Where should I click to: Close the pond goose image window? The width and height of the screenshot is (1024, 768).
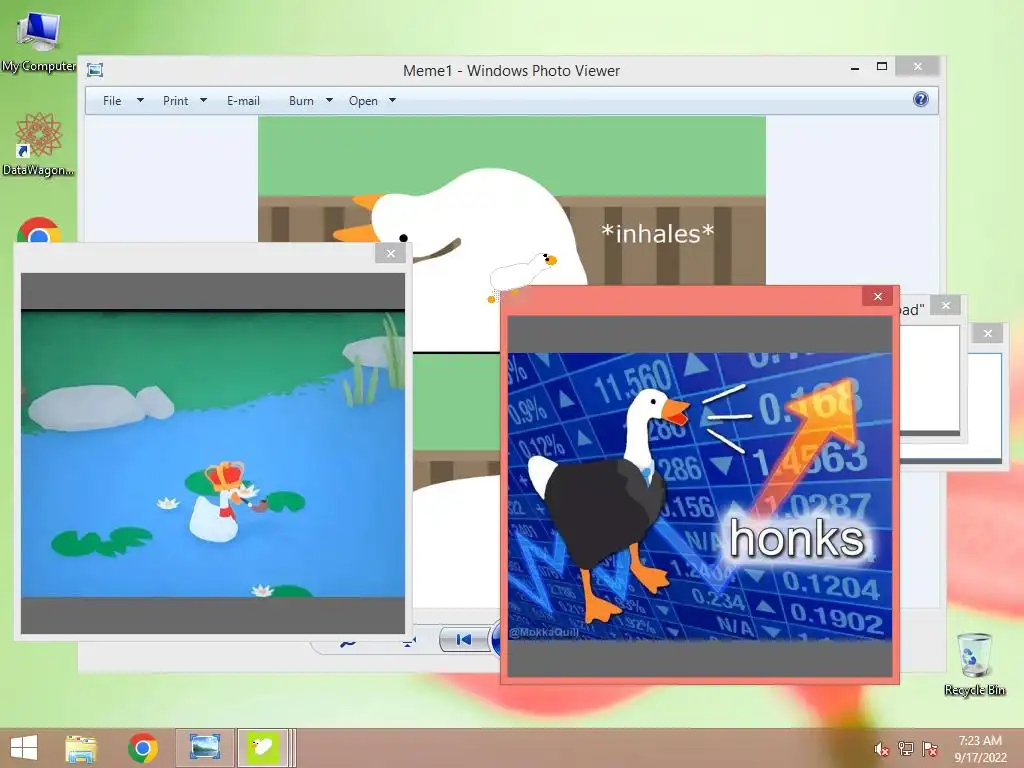tap(391, 253)
